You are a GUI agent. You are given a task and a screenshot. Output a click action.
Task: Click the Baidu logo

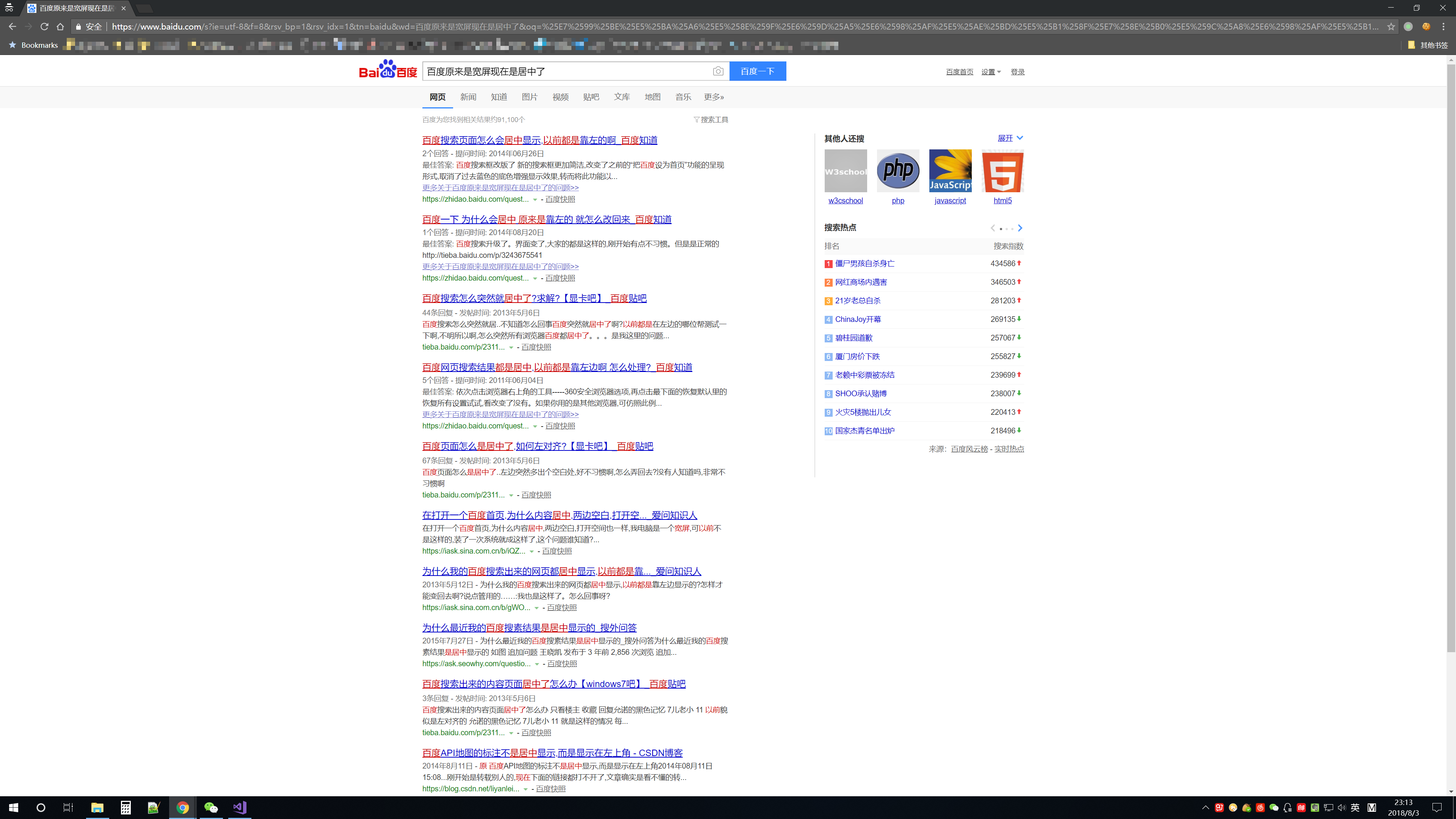click(x=388, y=70)
